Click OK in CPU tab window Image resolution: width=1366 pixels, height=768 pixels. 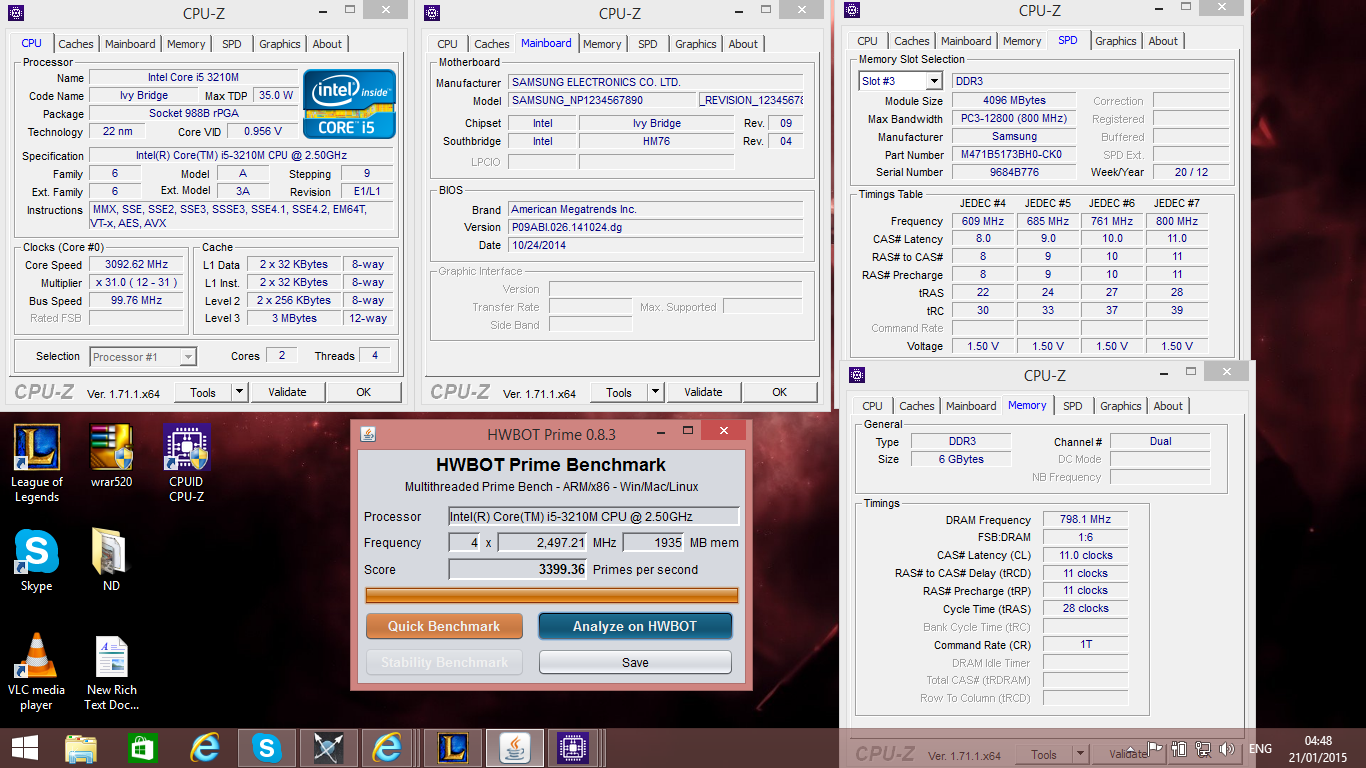[x=364, y=392]
